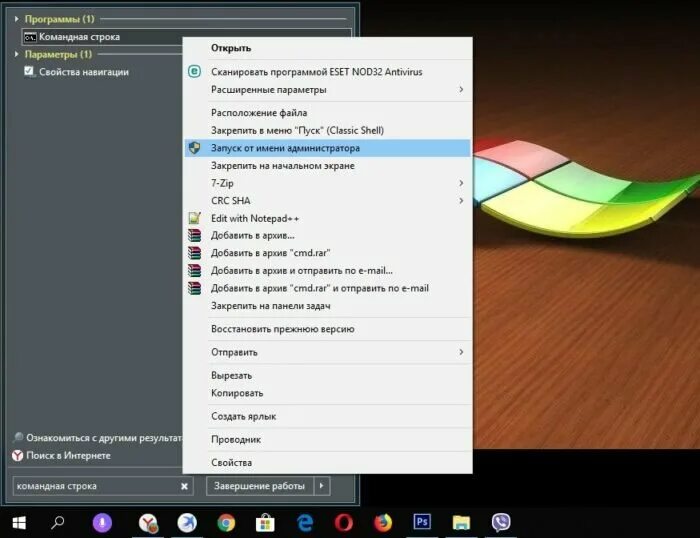Launch Firefox from the taskbar

point(383,522)
